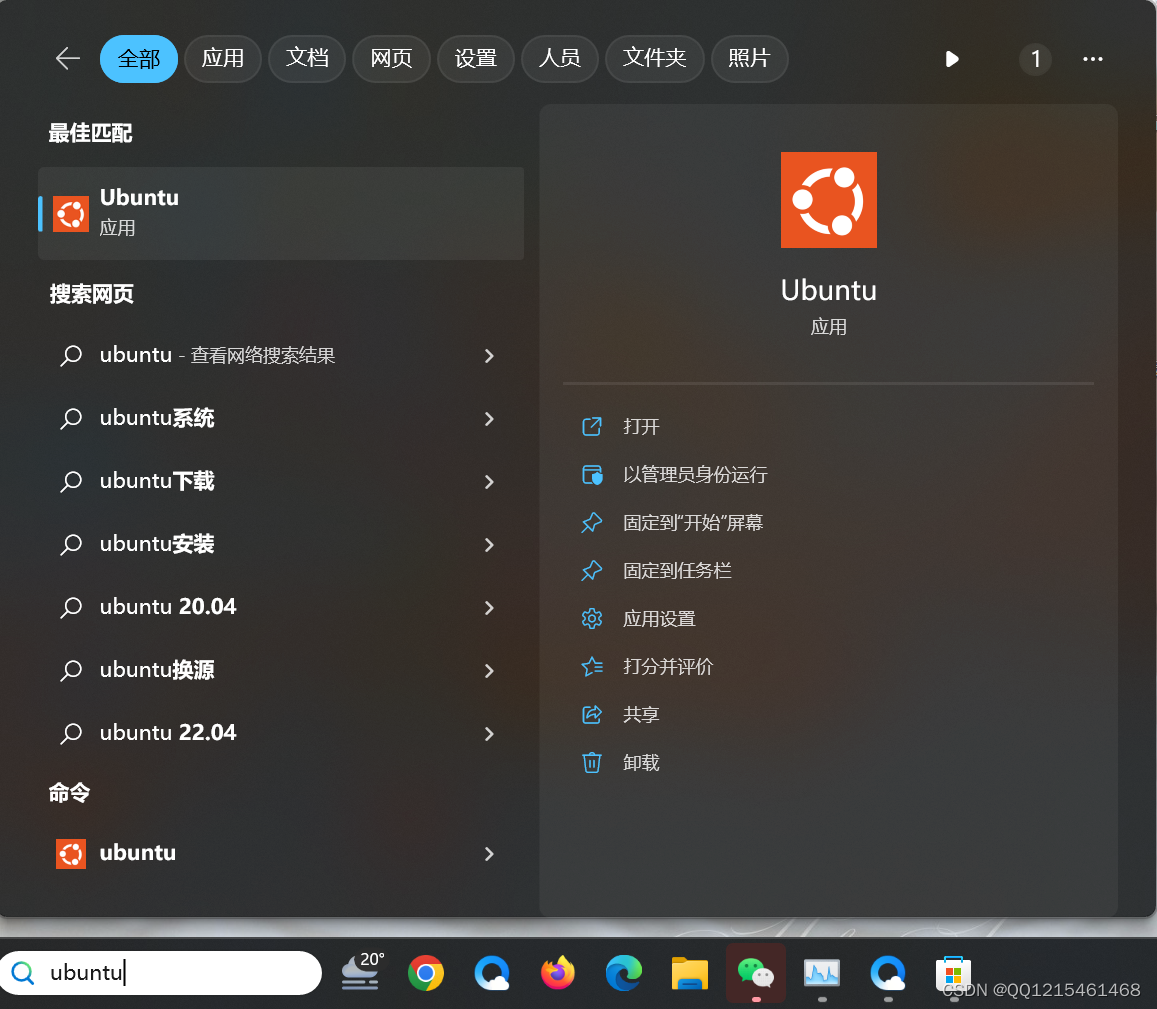Click the trash icon next to 卸载
Image resolution: width=1157 pixels, height=1009 pixels.
coord(592,762)
